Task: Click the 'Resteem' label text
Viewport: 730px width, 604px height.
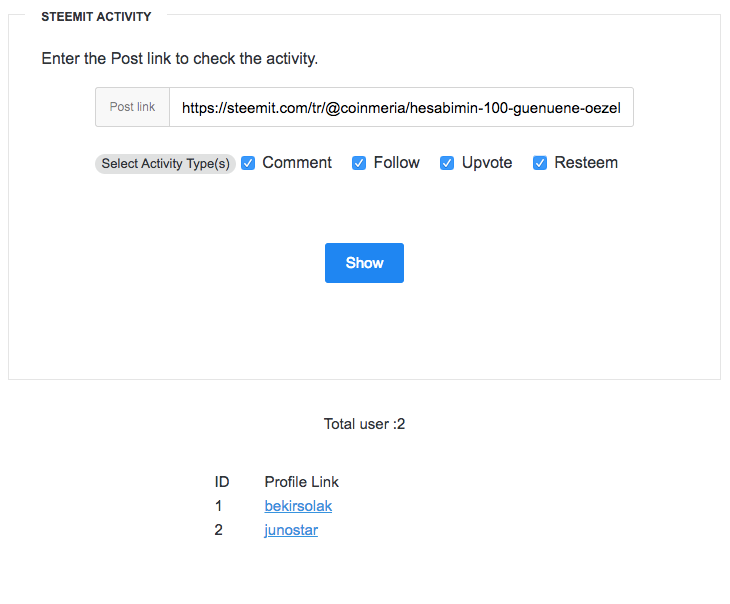Action: pyautogui.click(x=586, y=163)
